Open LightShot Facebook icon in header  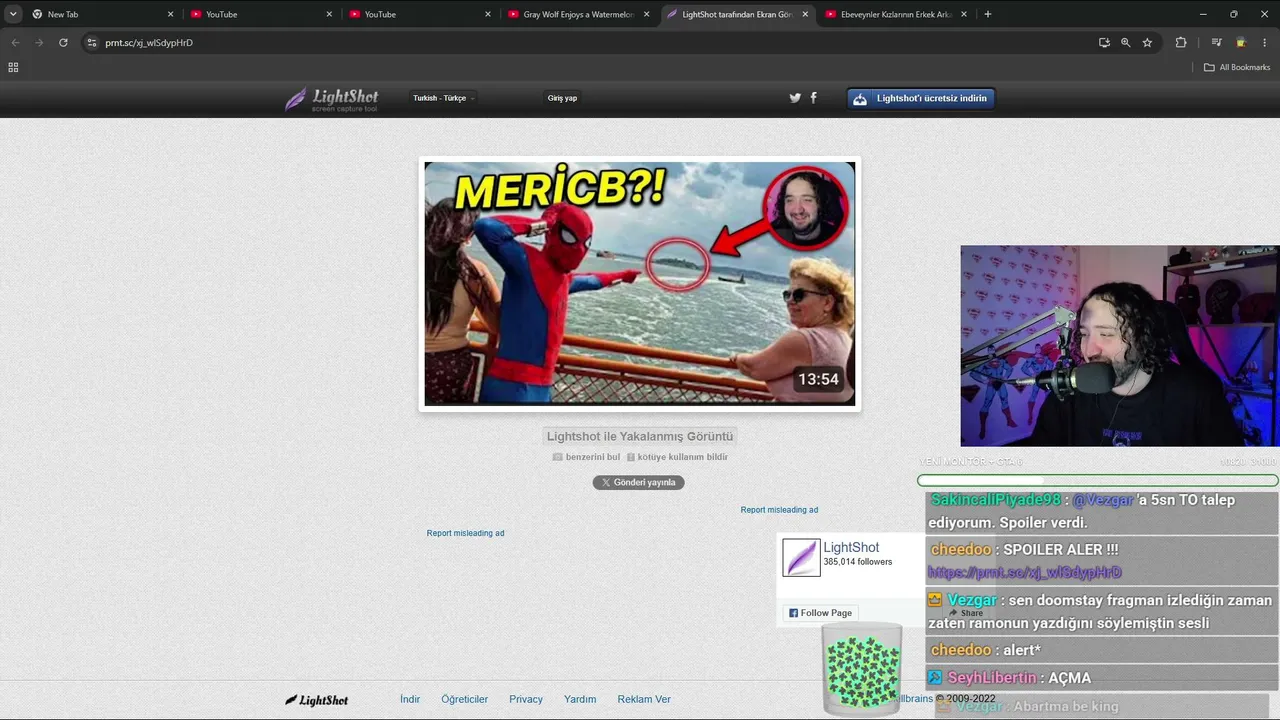click(x=813, y=98)
